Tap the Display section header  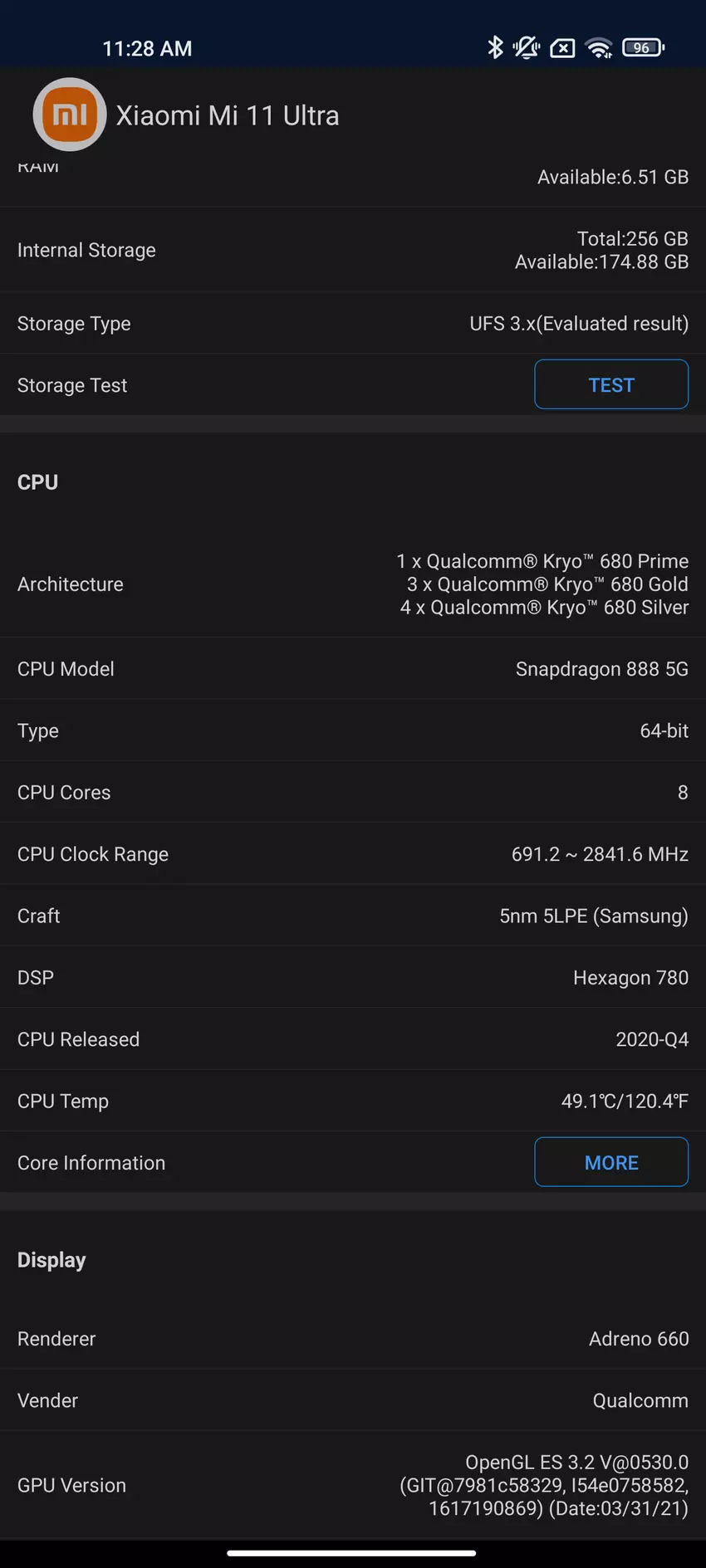click(51, 1260)
